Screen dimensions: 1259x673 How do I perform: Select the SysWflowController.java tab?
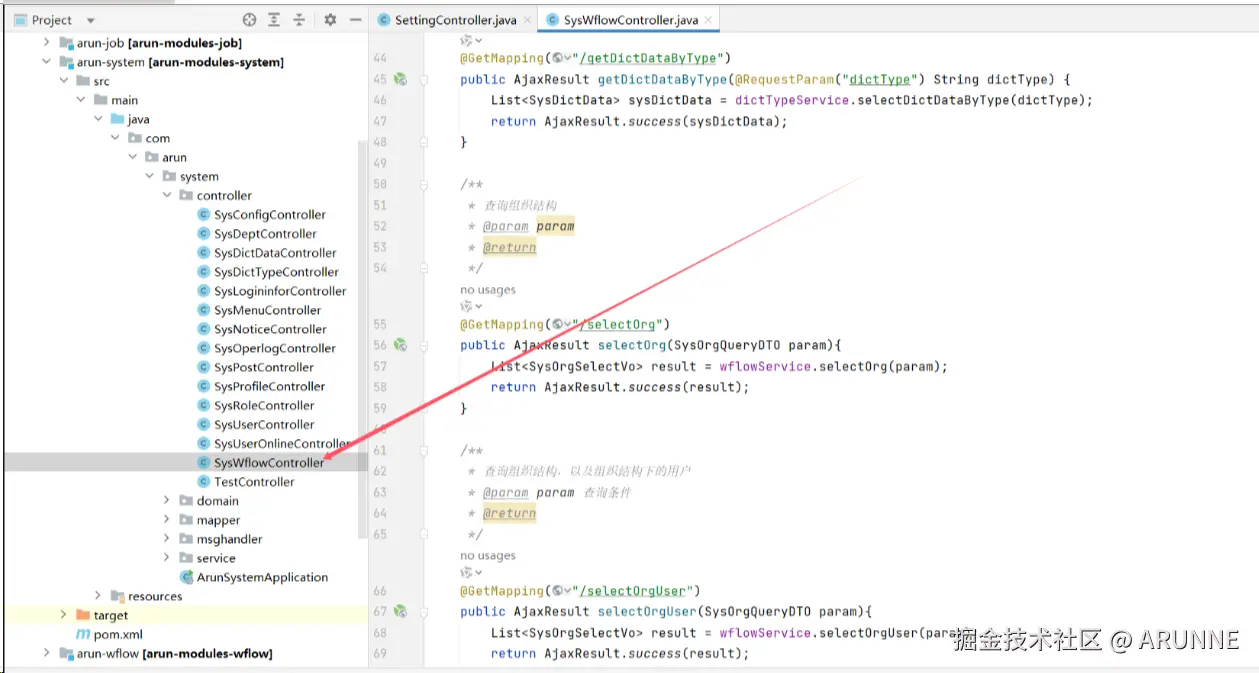coord(630,19)
